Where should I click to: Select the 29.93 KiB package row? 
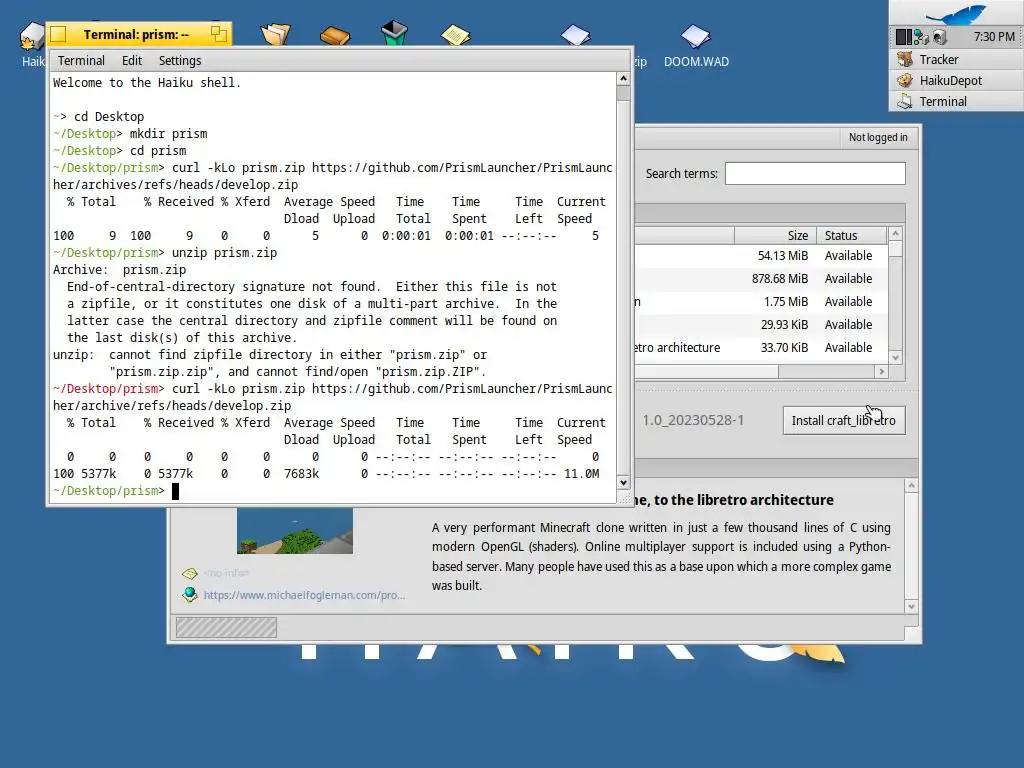(761, 324)
